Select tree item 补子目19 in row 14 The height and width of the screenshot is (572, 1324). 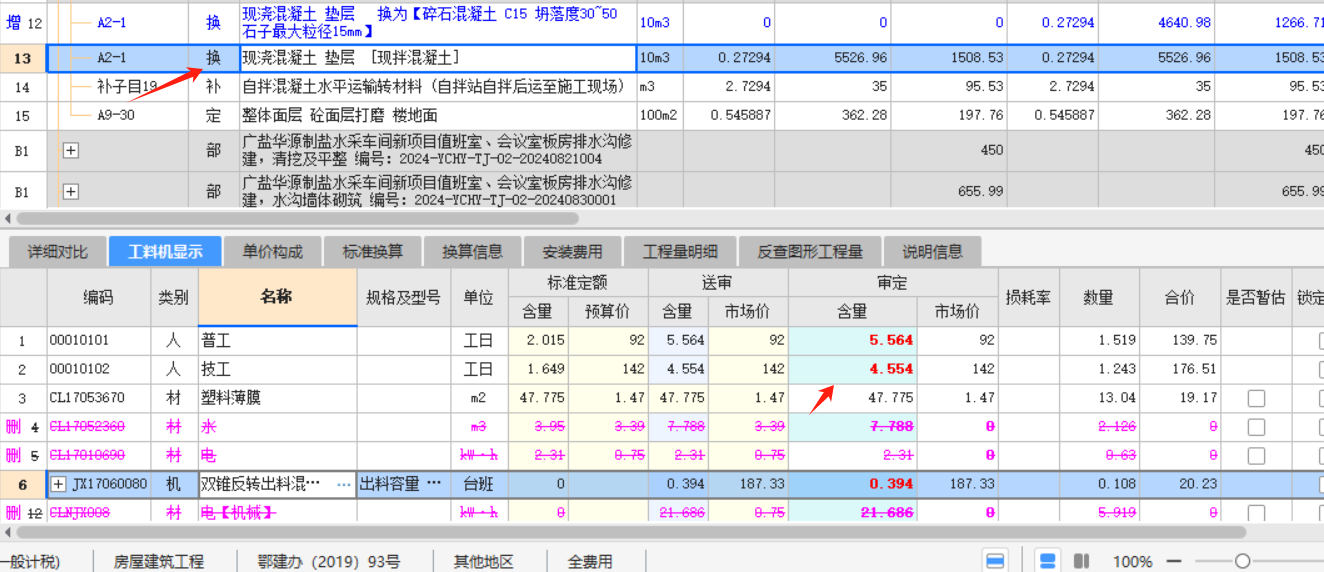[x=127, y=87]
